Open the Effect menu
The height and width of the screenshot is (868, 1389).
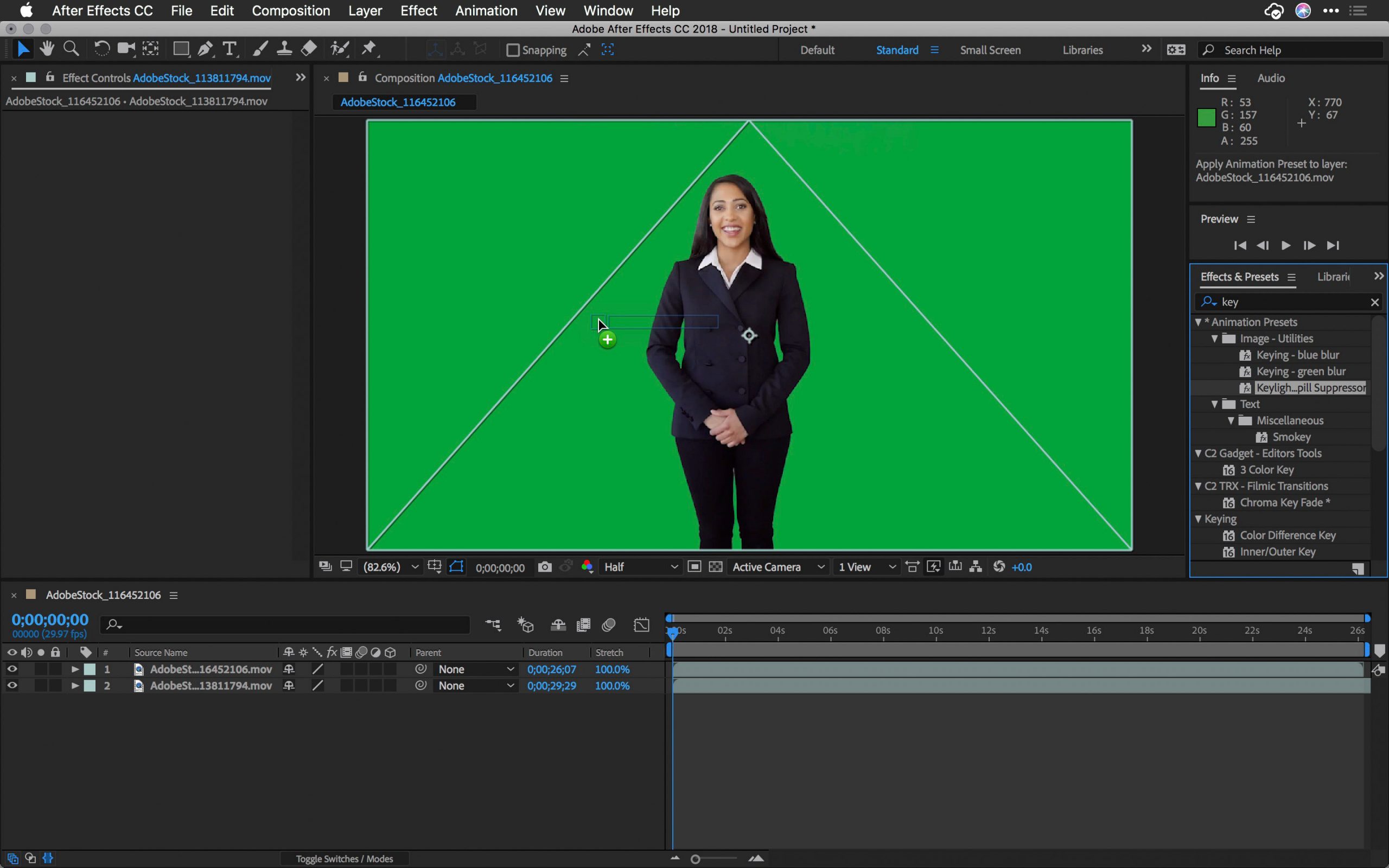click(x=418, y=10)
